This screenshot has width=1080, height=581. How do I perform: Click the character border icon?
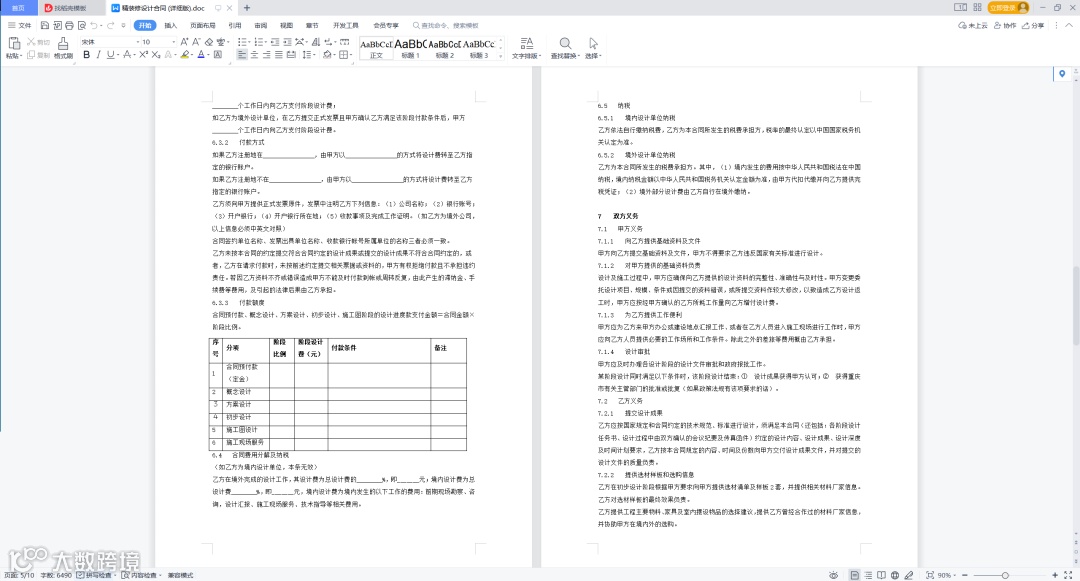(x=218, y=55)
